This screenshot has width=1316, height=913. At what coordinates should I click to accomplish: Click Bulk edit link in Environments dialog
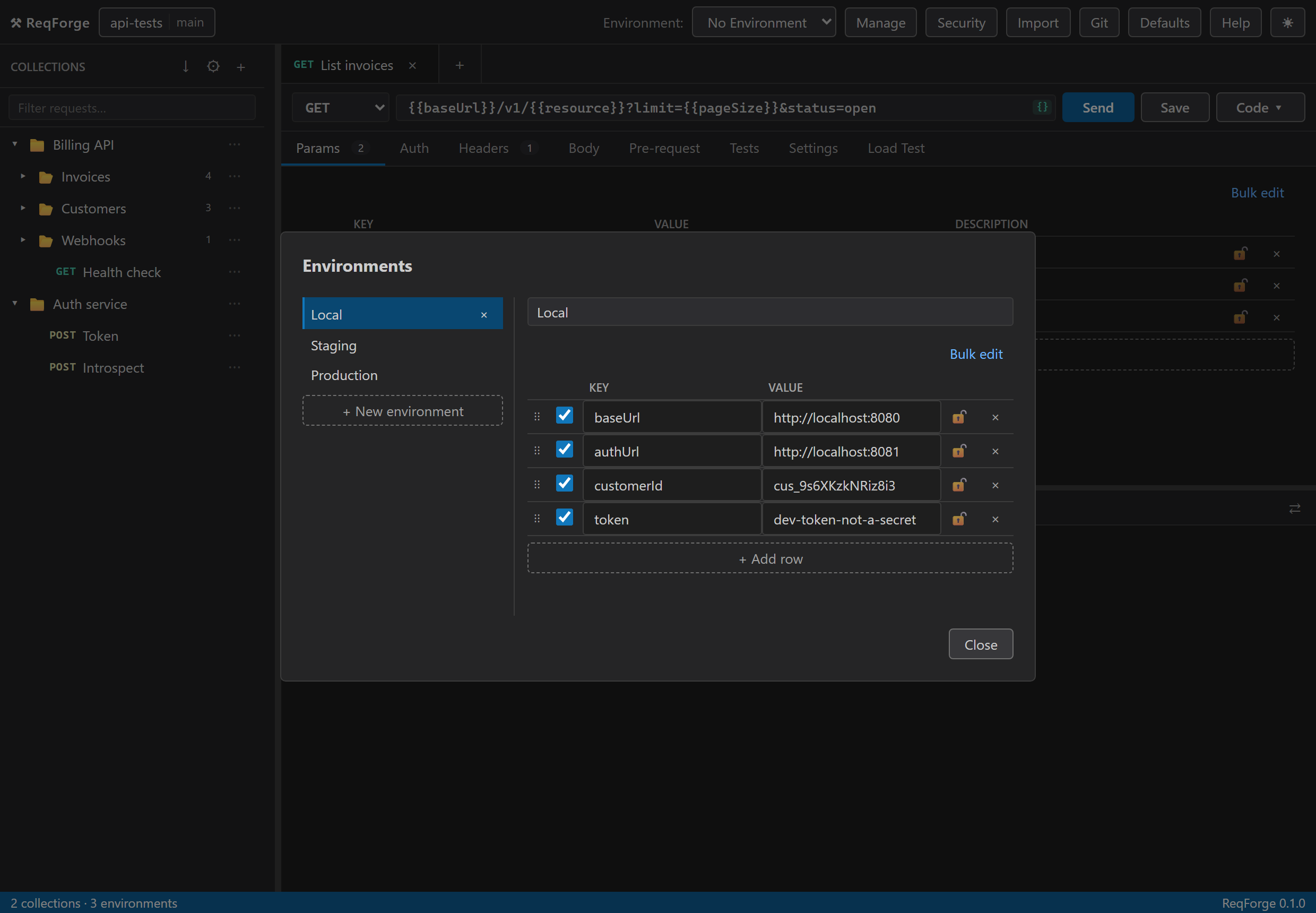point(976,354)
